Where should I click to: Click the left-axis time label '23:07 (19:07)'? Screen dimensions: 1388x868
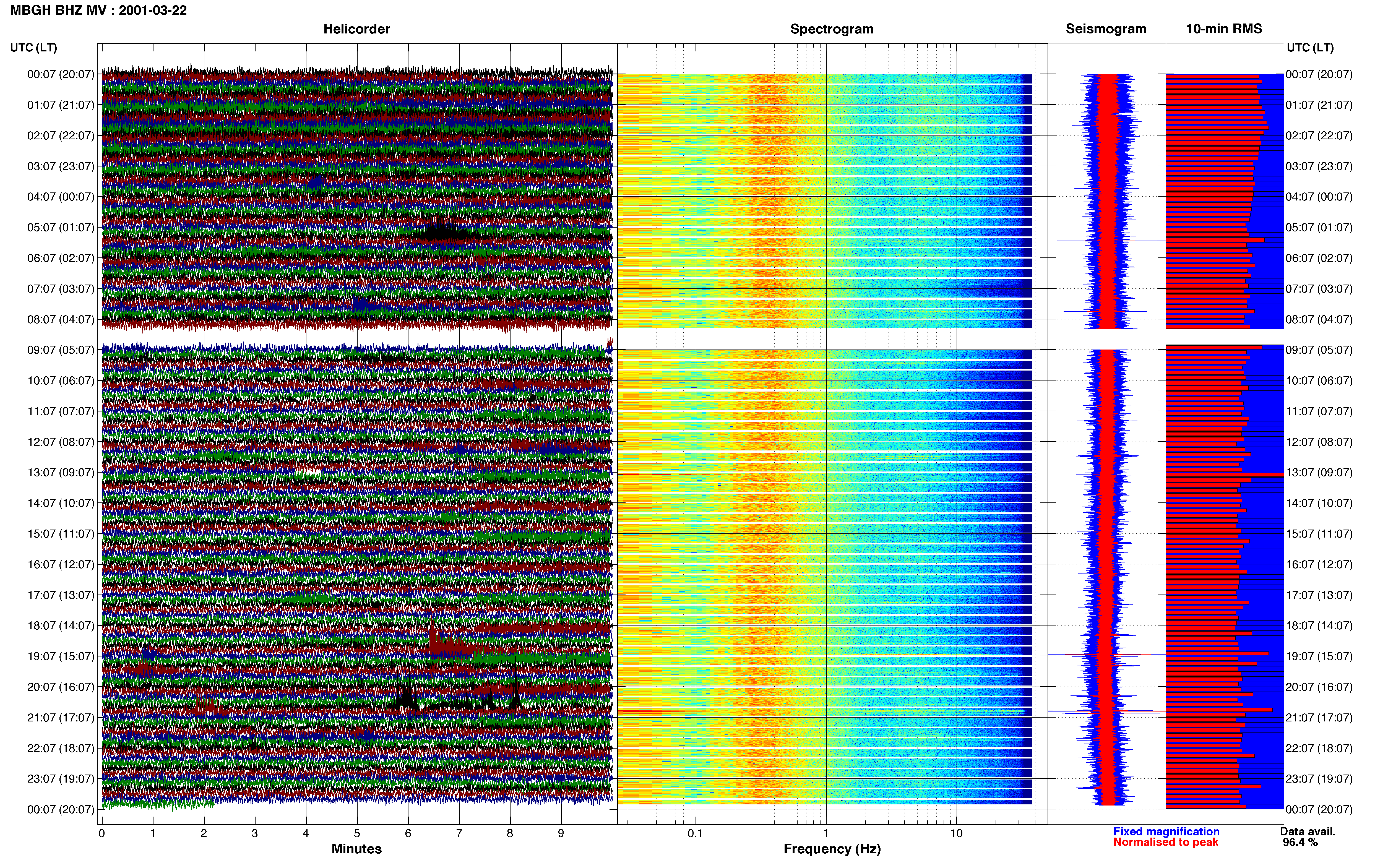61,779
